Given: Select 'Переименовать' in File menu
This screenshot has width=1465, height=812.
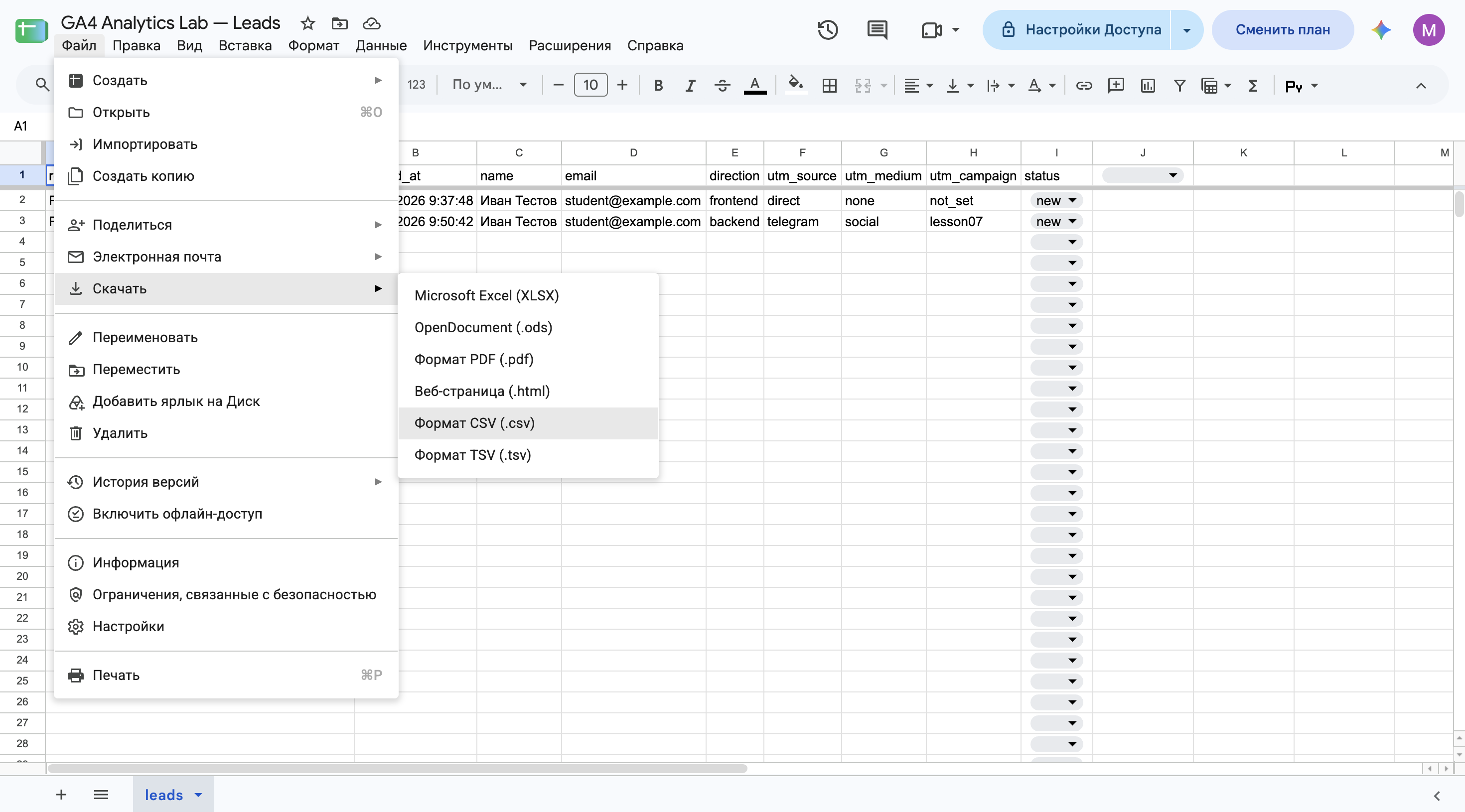Looking at the screenshot, I should pyautogui.click(x=226, y=337).
